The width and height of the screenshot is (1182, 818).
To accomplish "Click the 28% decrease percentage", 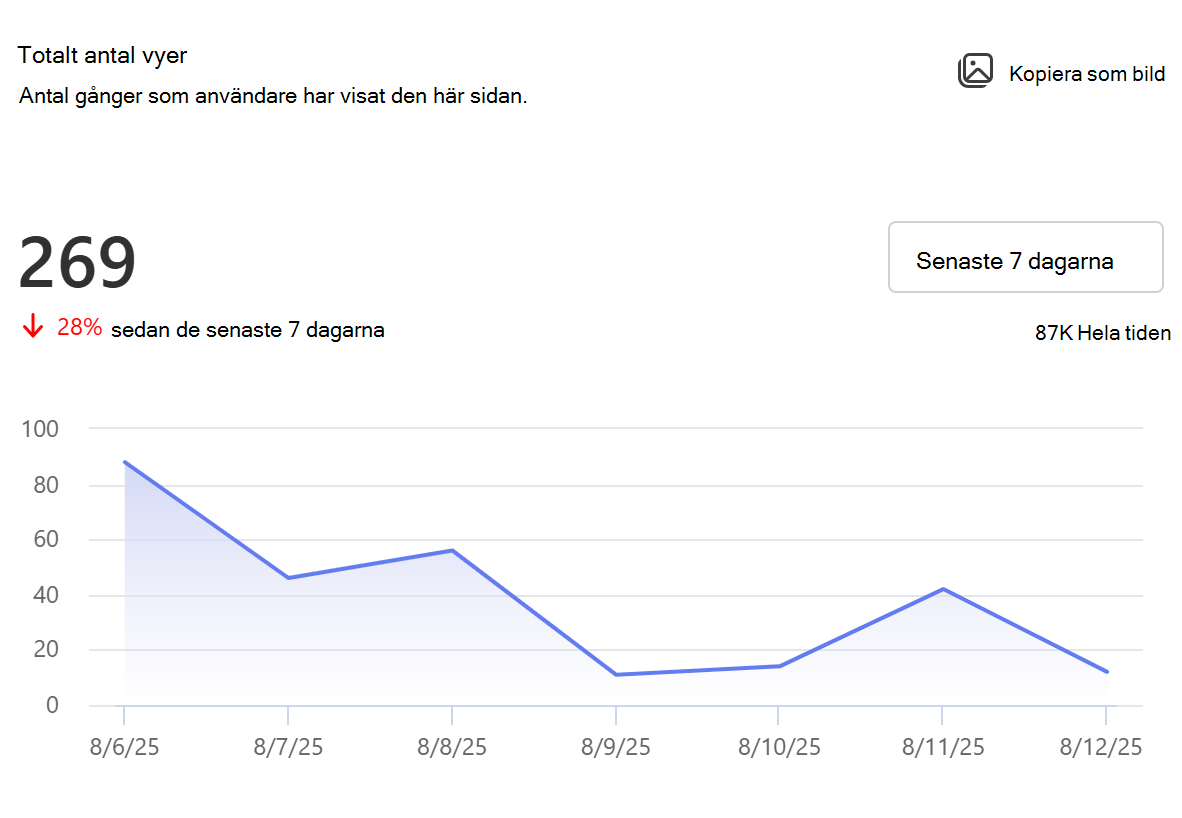I will coord(79,327).
